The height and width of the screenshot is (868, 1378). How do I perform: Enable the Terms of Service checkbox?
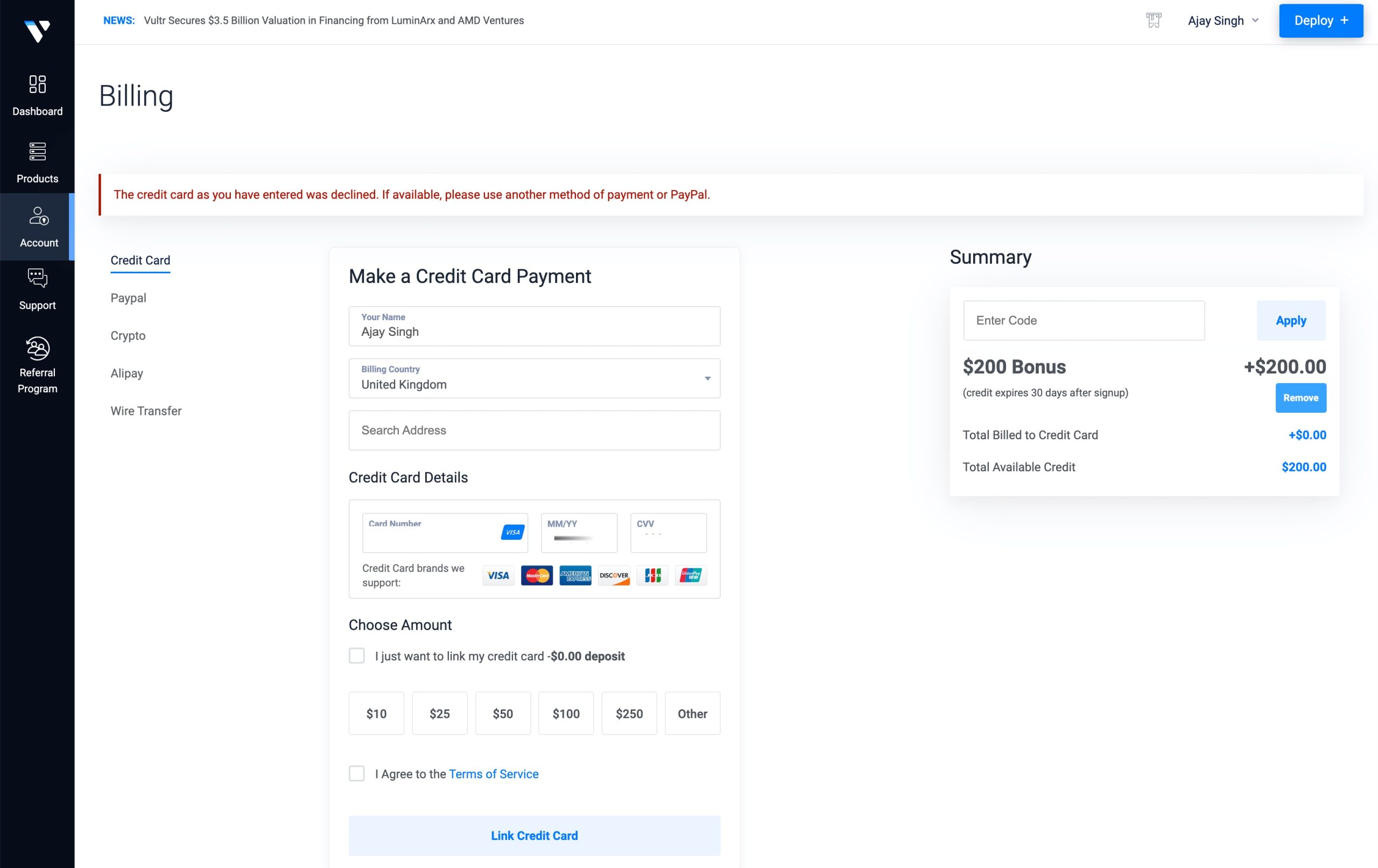click(357, 773)
